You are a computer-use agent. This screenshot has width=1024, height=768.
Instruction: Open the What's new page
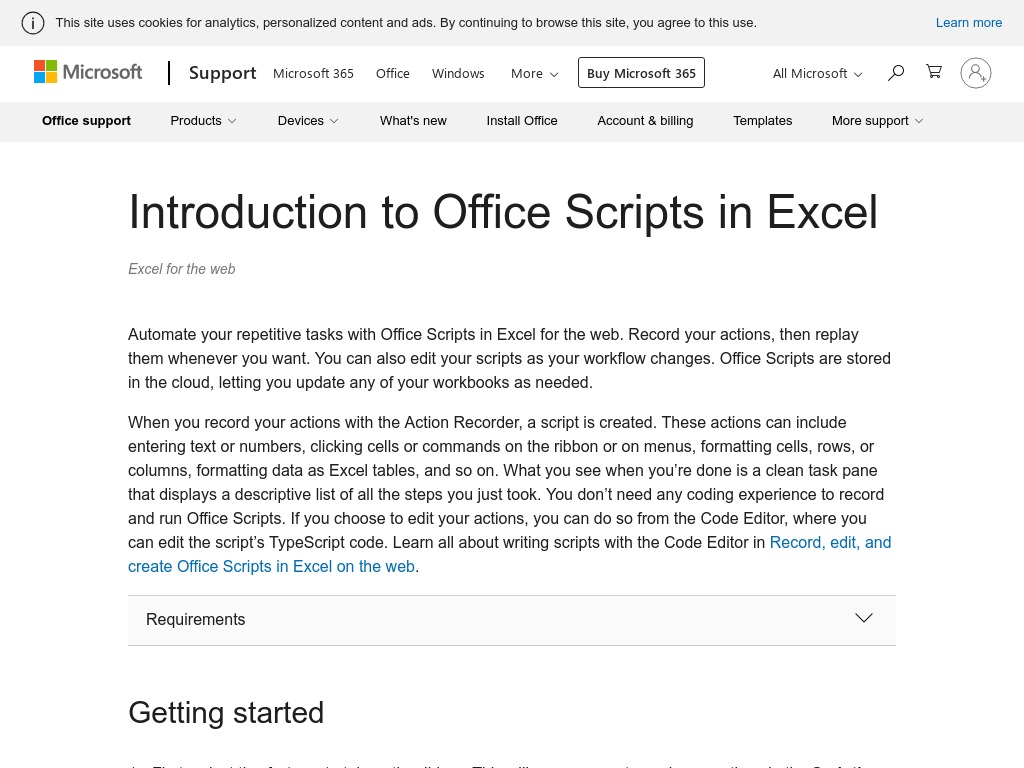coord(413,121)
